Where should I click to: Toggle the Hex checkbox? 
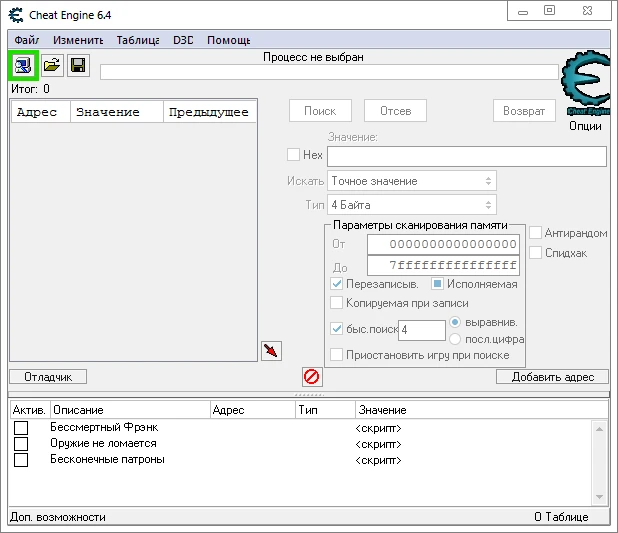(x=293, y=155)
